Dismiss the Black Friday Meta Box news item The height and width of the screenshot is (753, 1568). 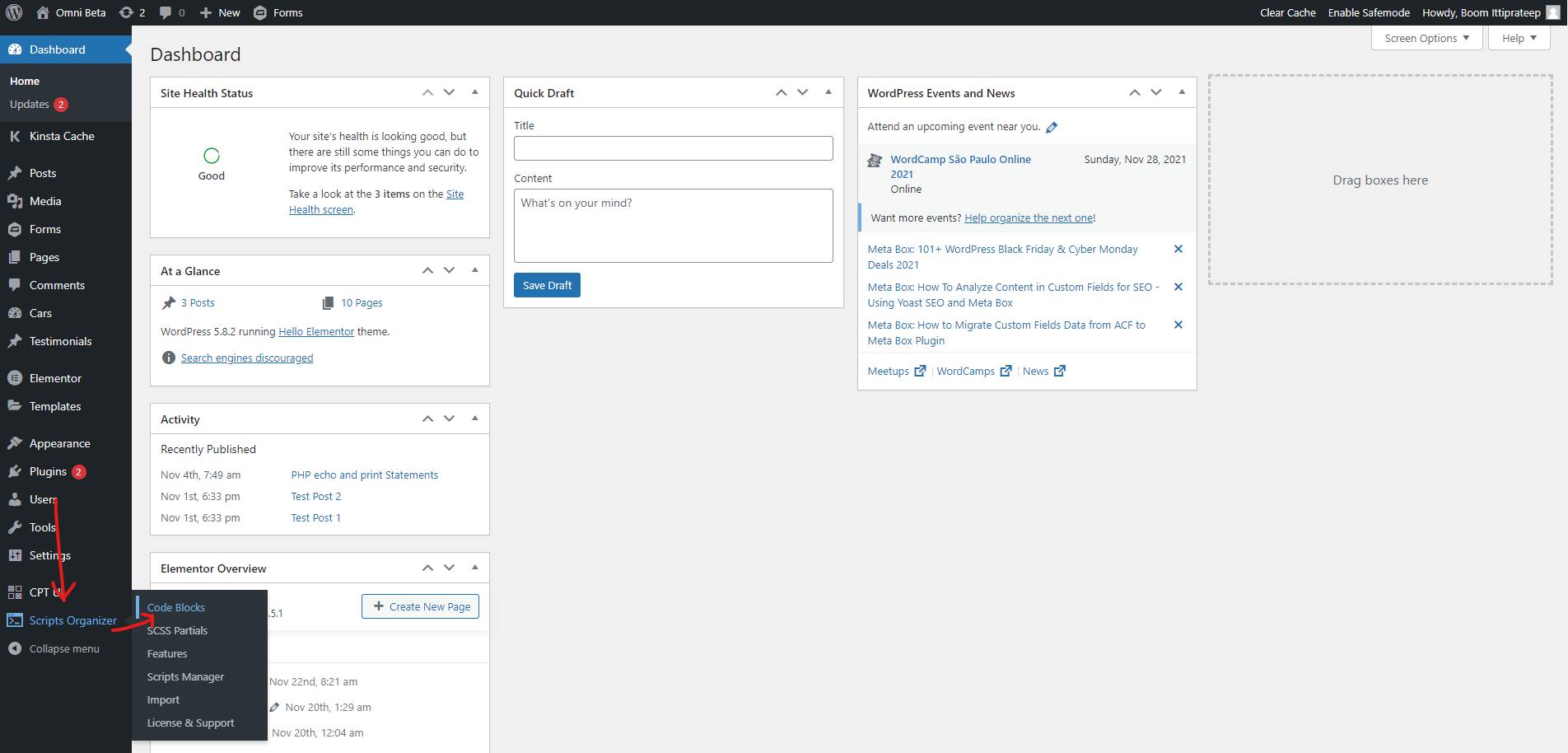pos(1178,249)
